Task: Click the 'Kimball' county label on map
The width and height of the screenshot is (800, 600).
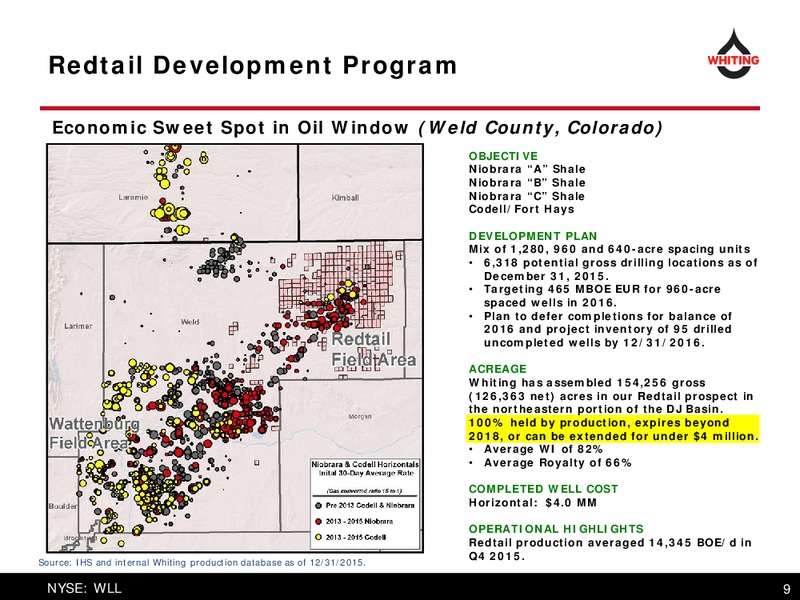Action: (x=345, y=198)
